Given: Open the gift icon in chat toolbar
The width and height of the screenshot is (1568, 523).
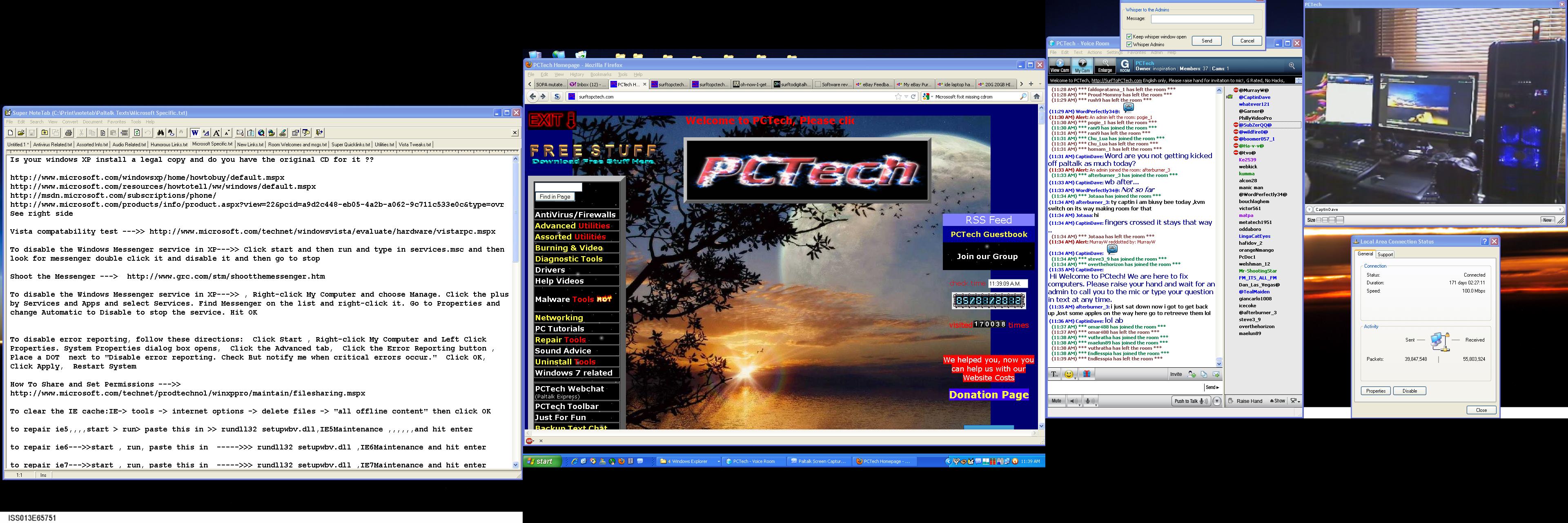Looking at the screenshot, I should tap(1087, 374).
